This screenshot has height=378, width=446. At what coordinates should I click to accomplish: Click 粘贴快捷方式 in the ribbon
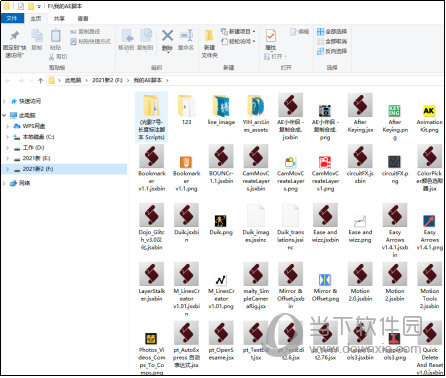coord(90,41)
